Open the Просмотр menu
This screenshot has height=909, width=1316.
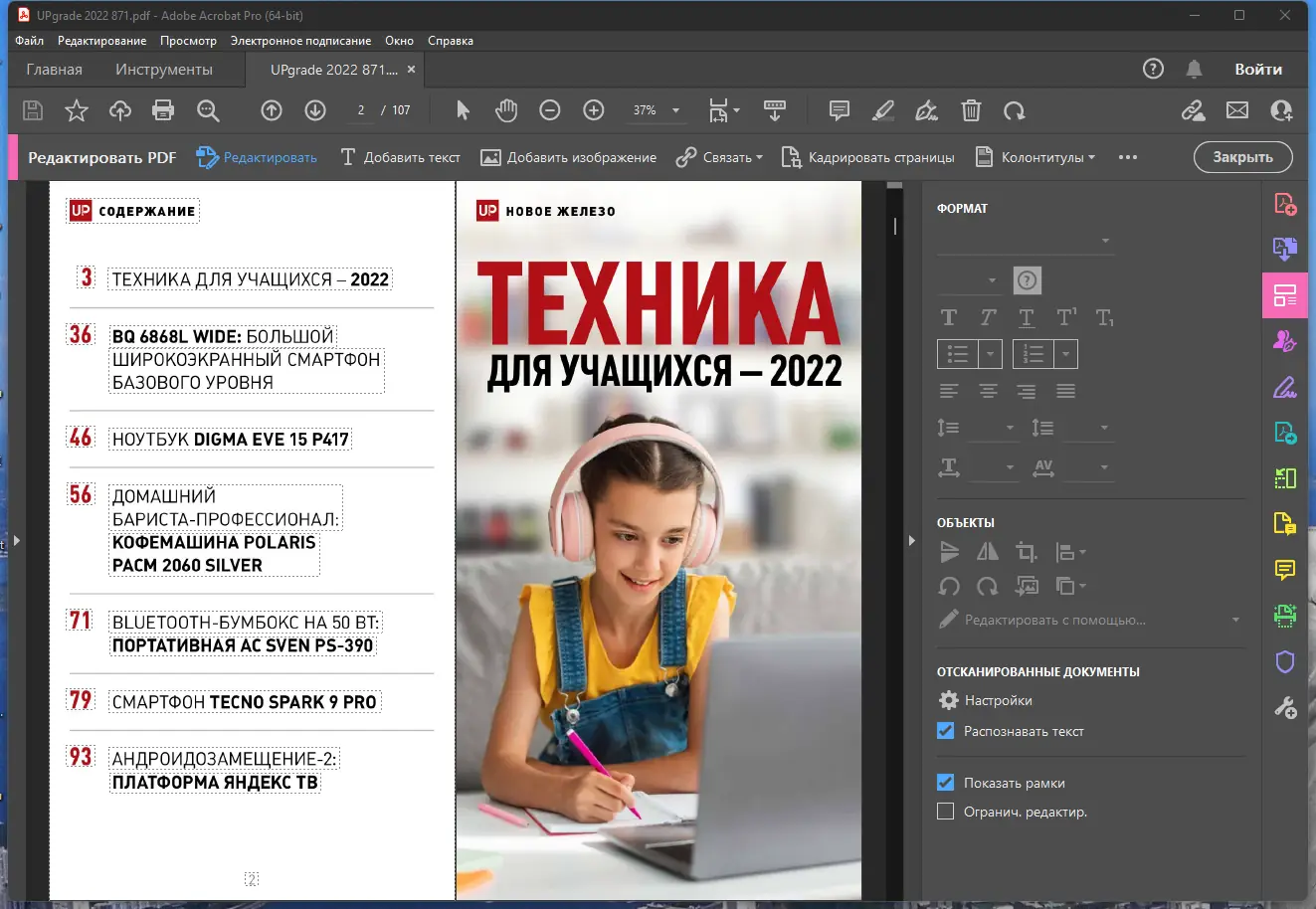188,41
